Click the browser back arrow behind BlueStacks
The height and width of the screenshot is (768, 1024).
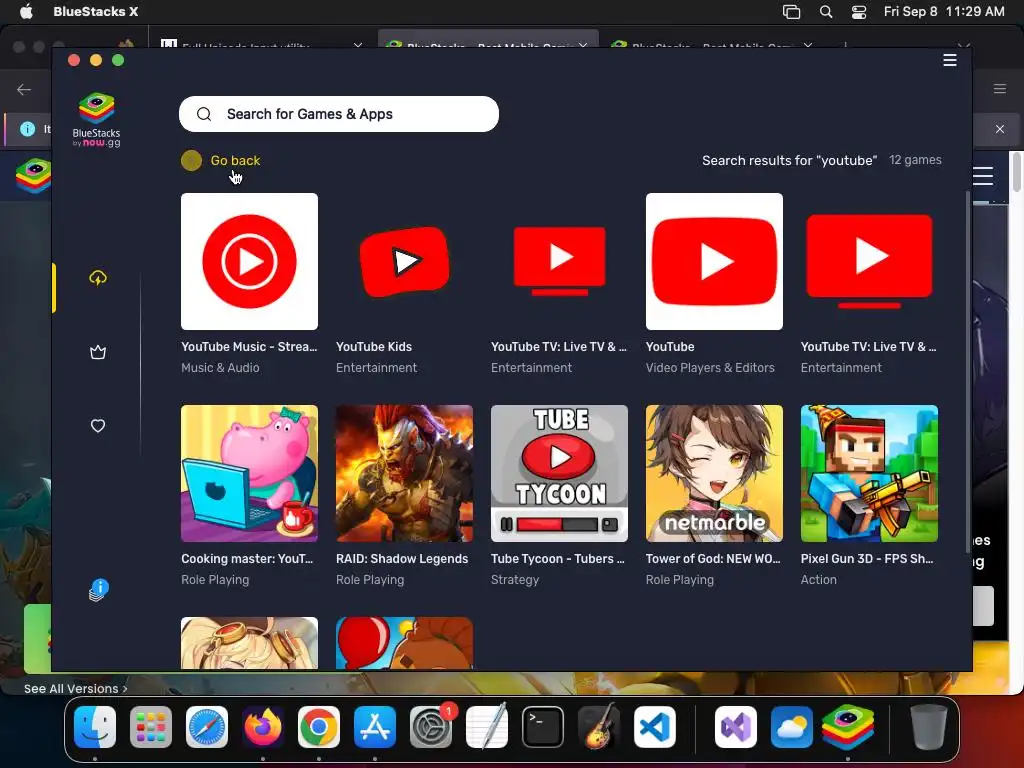pos(24,89)
